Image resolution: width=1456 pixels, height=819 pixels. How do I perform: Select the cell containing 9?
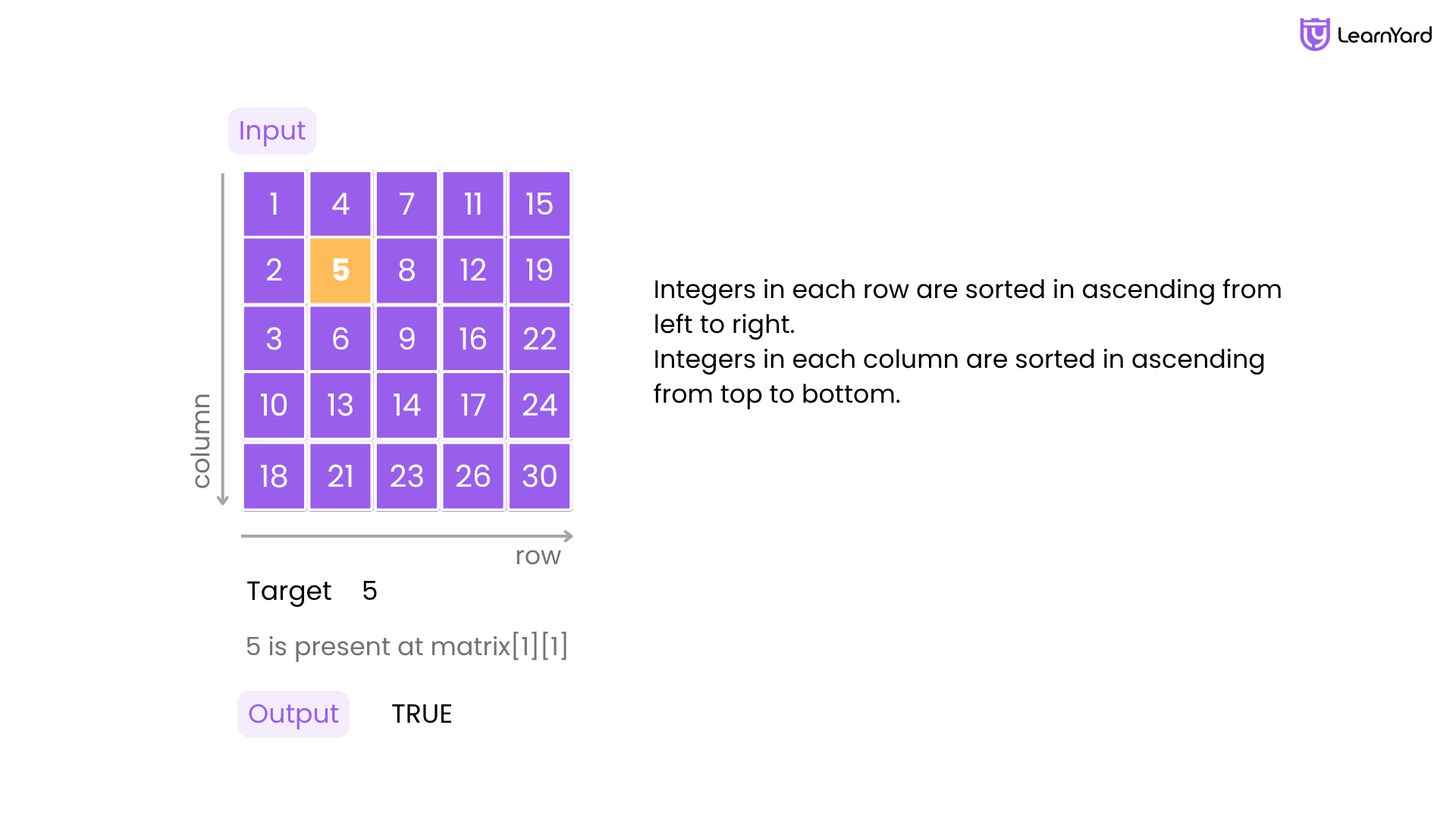coord(406,339)
